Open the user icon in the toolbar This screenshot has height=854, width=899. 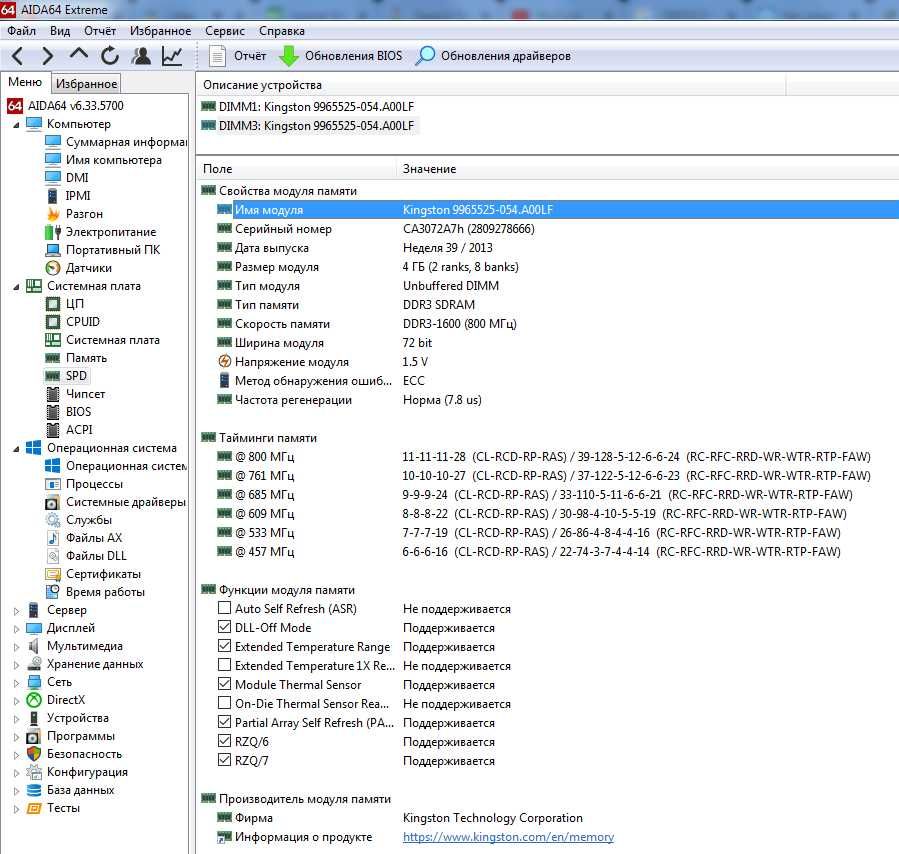click(141, 56)
